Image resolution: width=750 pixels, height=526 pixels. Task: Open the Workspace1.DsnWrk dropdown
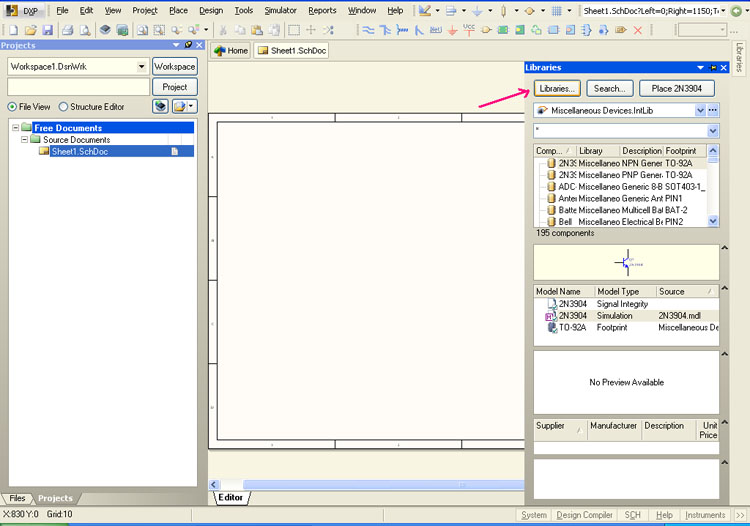141,66
